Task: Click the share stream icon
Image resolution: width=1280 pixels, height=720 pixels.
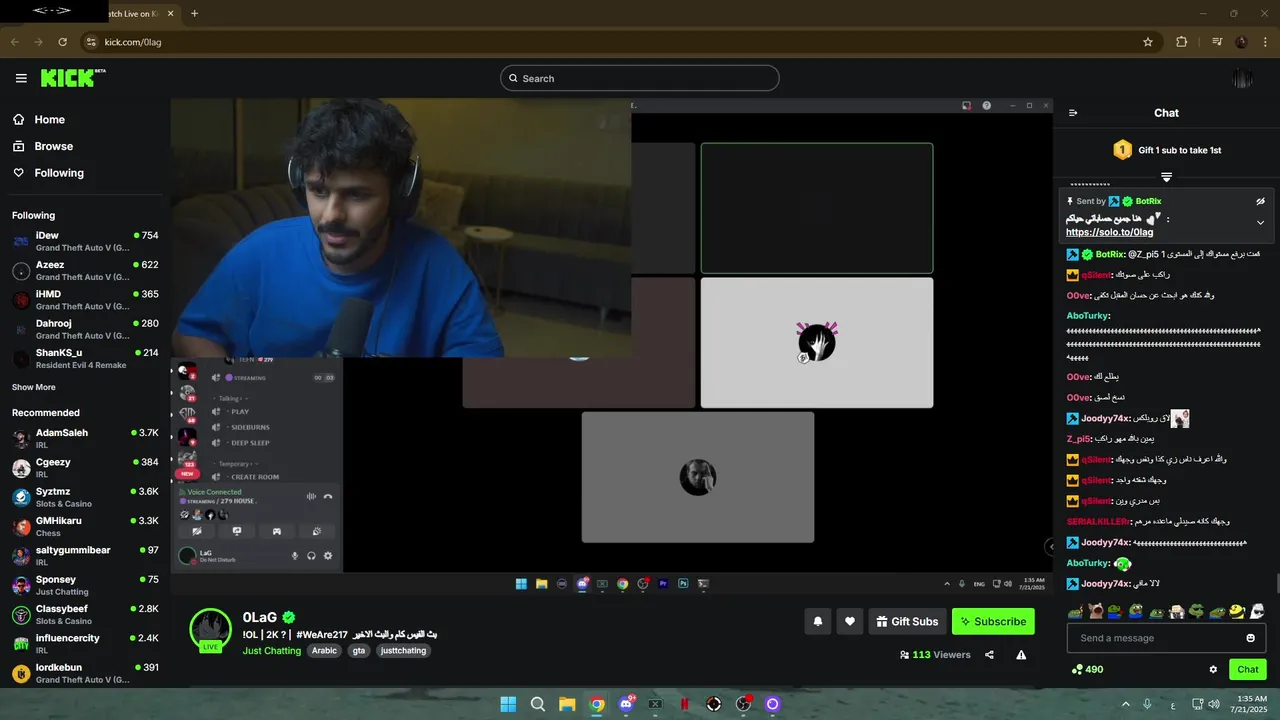Action: [989, 655]
